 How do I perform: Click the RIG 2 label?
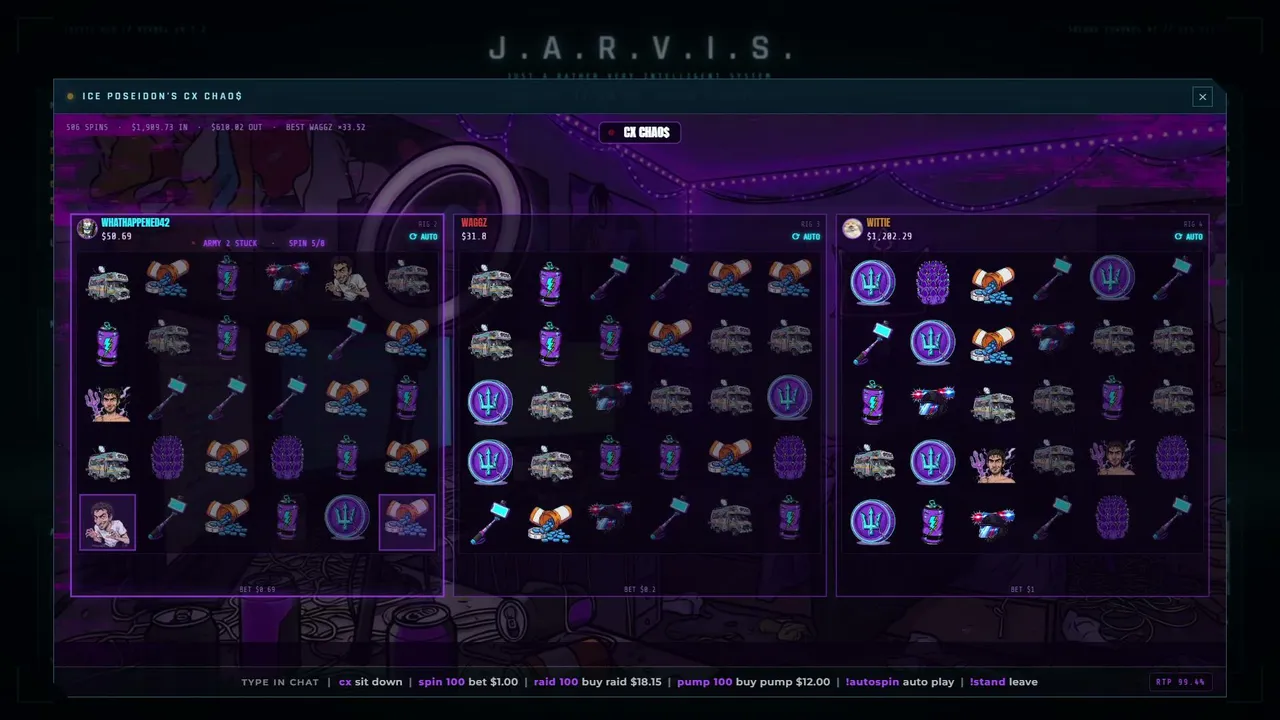click(428, 224)
